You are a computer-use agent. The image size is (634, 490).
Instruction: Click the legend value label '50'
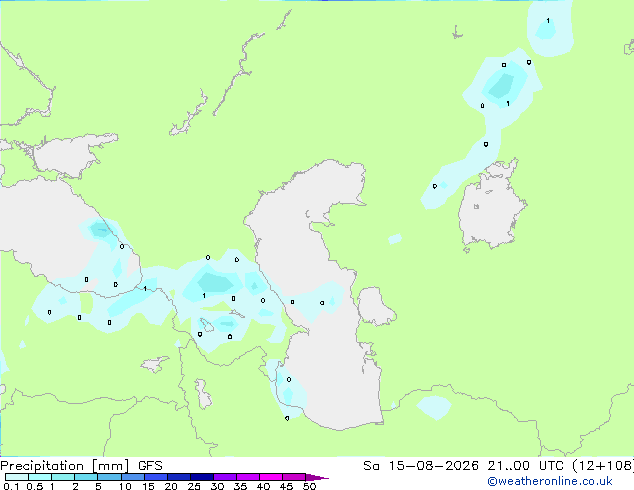pos(310,486)
